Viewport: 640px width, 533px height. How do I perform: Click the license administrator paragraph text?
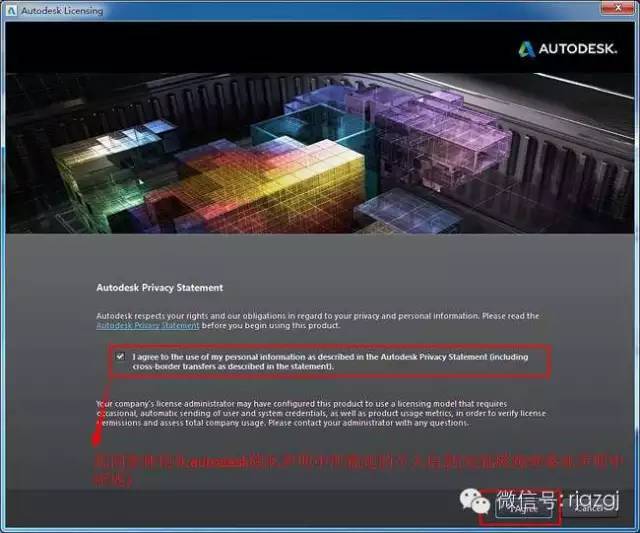click(321, 413)
